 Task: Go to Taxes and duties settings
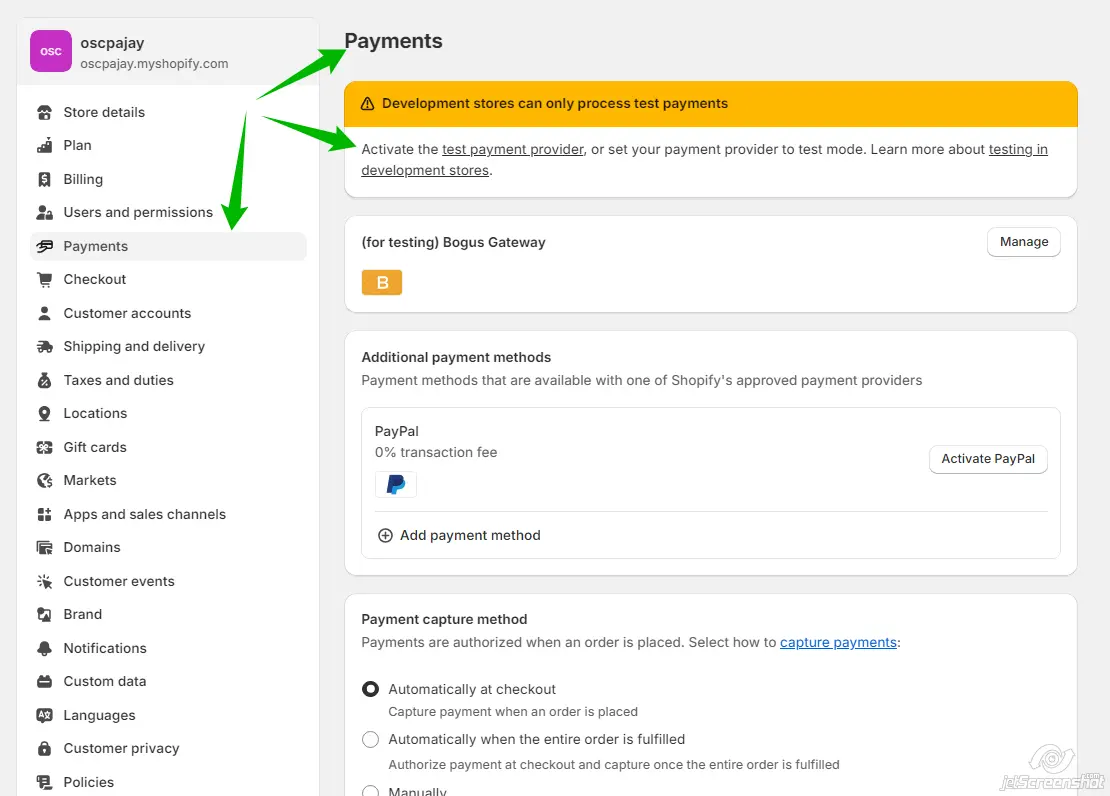118,380
